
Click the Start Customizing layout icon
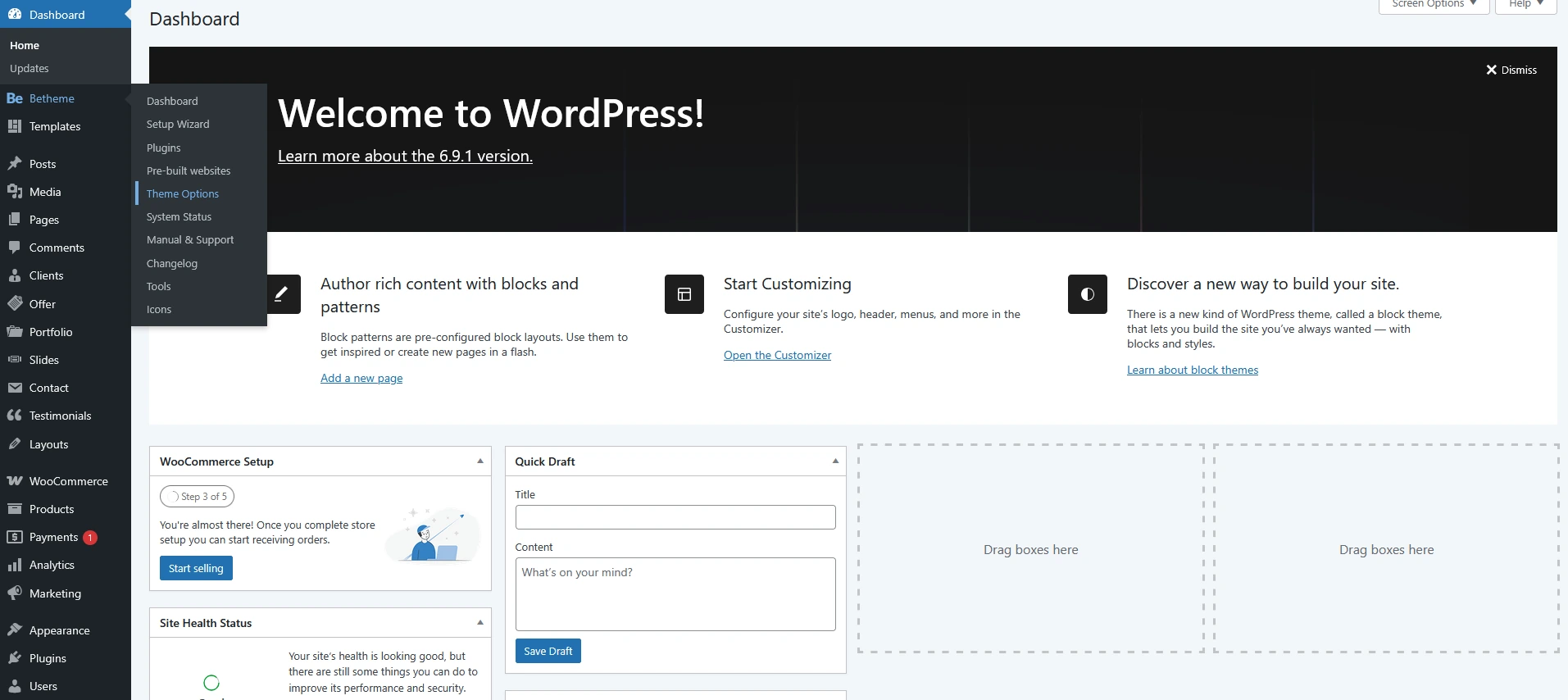pos(684,294)
